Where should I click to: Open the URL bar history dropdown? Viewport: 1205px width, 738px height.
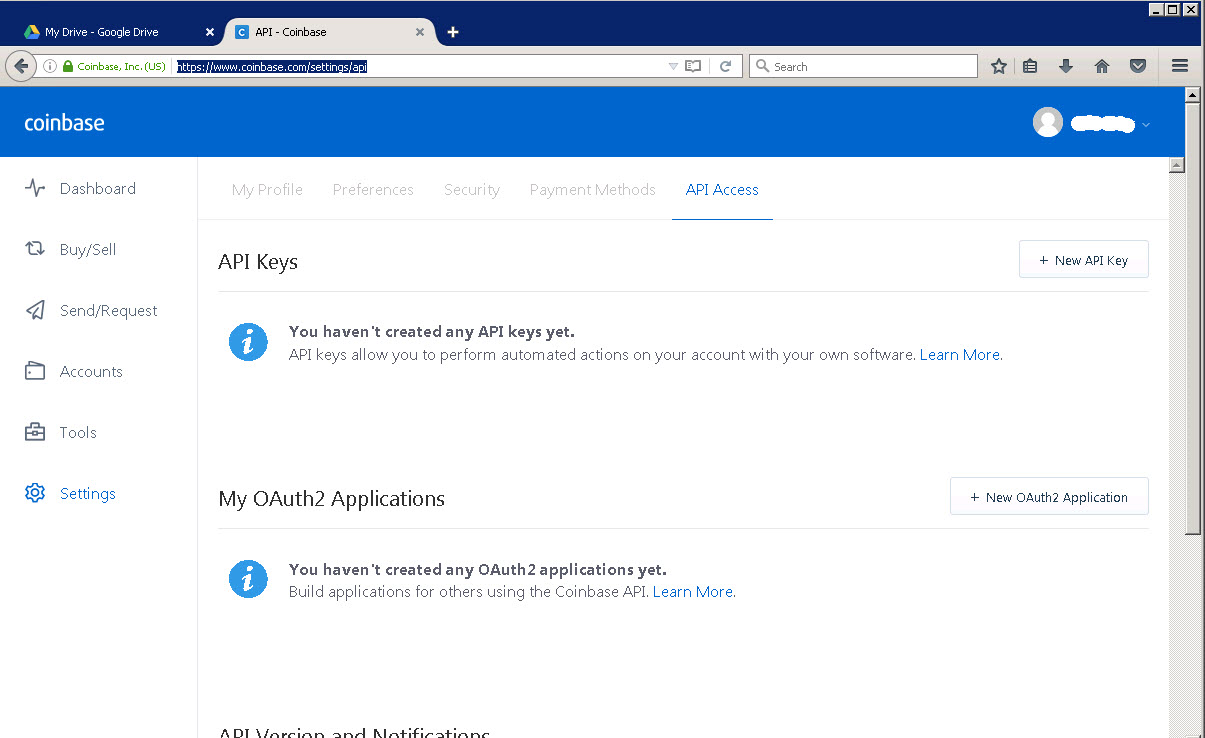tap(673, 66)
